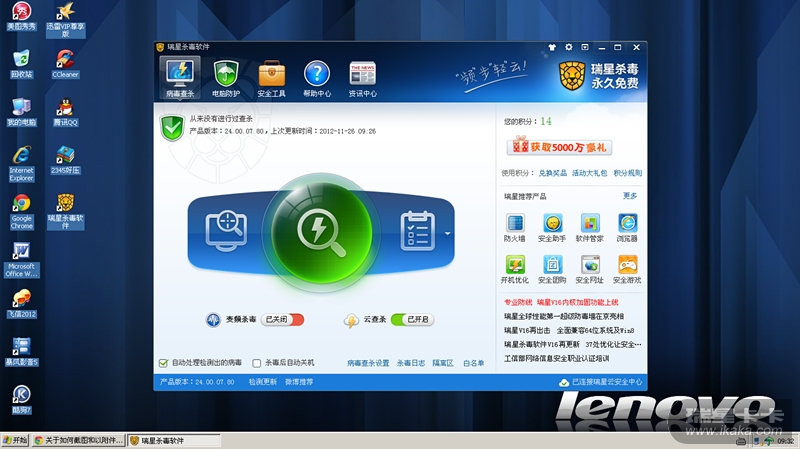Open the Internet Explorer desktop icon
The width and height of the screenshot is (800, 449).
pos(21,164)
